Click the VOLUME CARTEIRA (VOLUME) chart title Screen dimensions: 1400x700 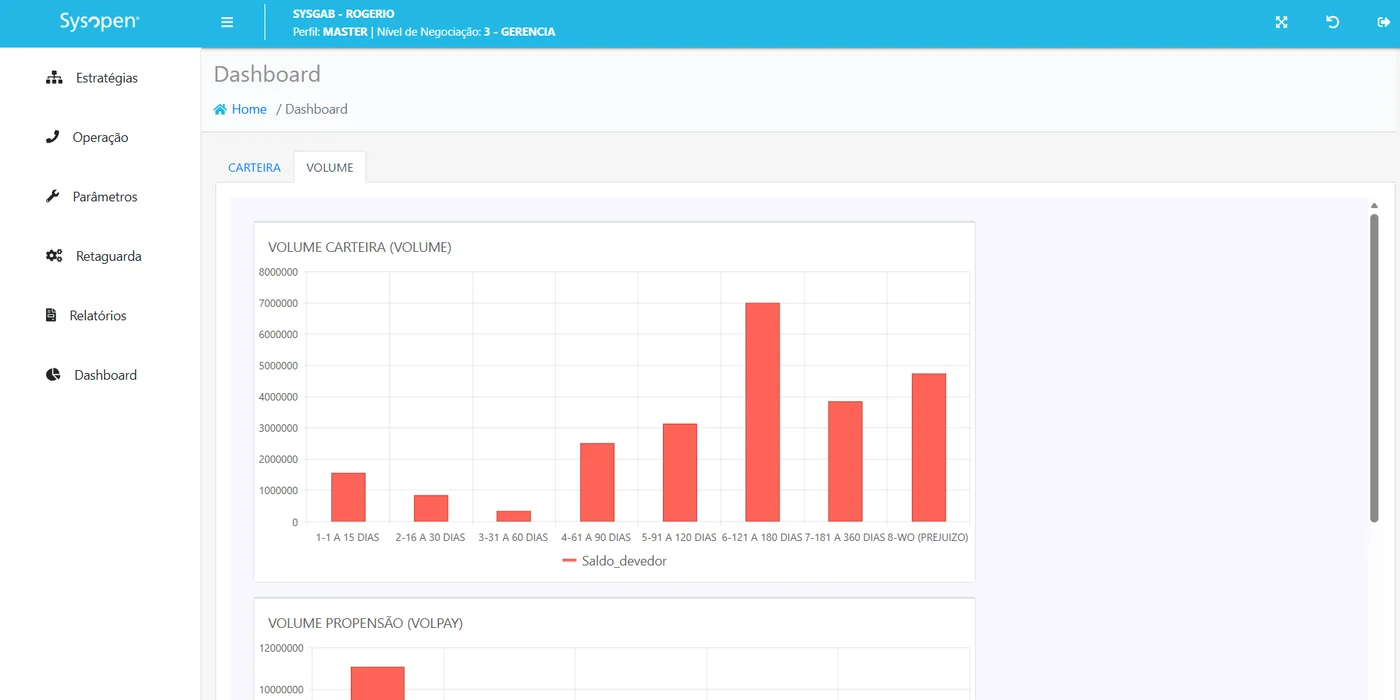[360, 247]
